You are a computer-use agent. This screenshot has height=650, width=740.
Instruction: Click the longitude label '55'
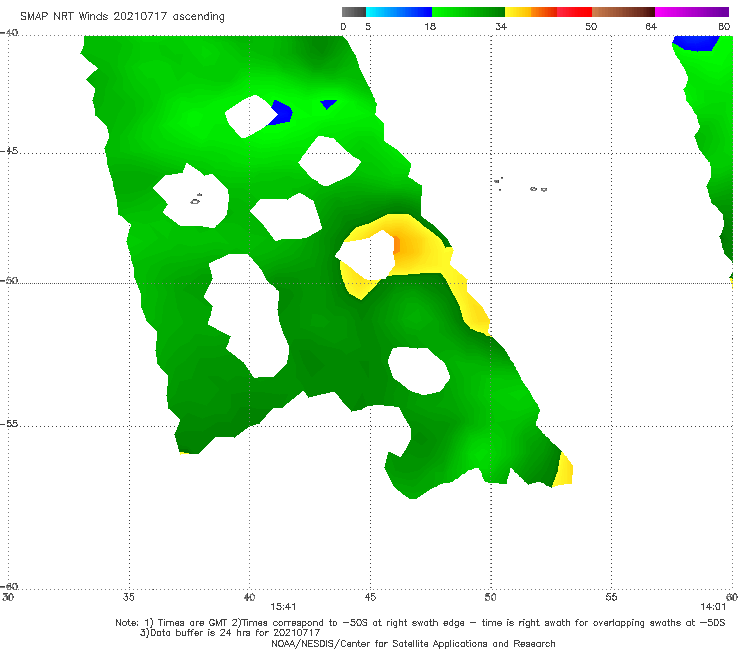tap(611, 597)
